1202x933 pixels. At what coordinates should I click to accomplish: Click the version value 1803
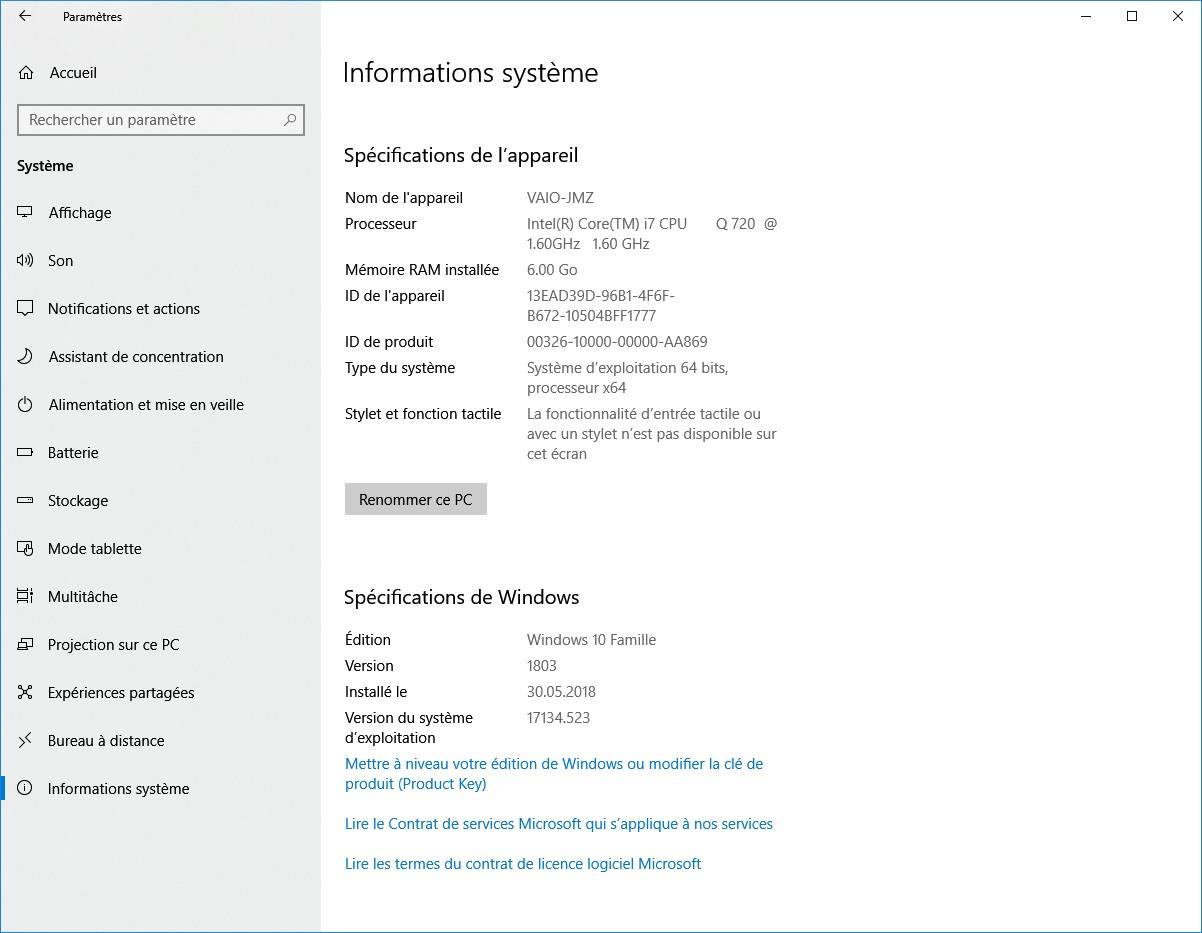pos(542,666)
